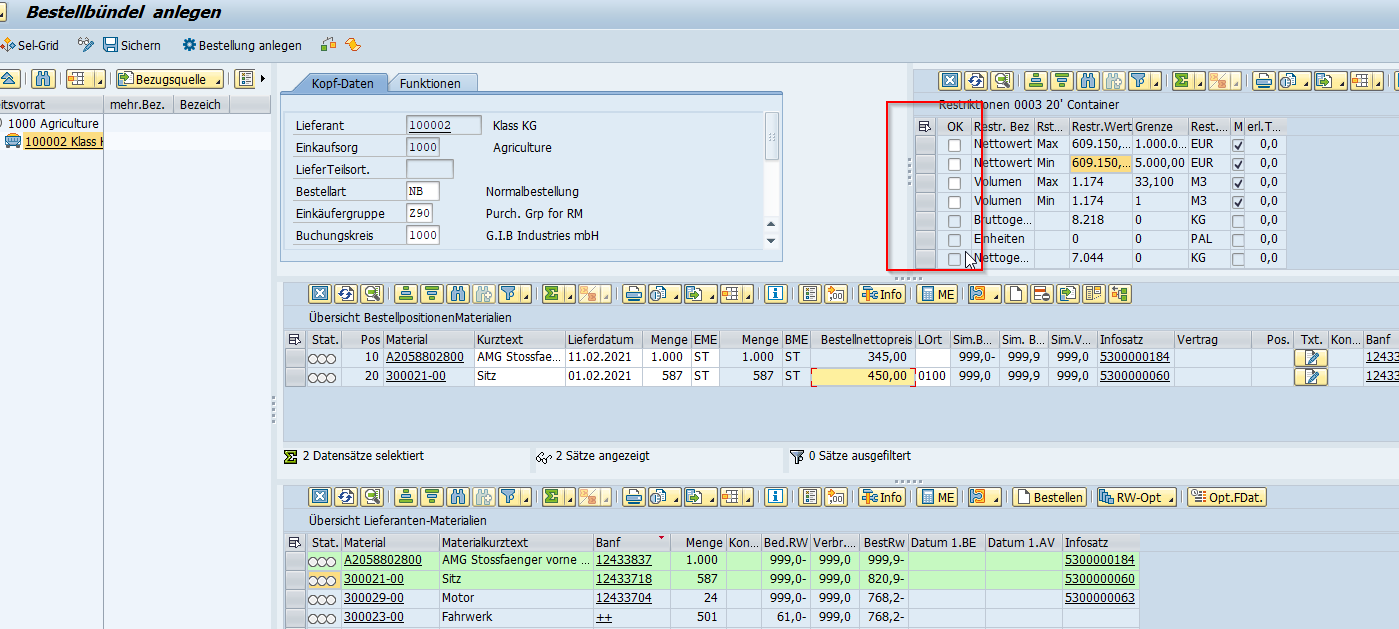Click sort ascending icon in the Restriktionen toolbar
The image size is (1399, 629).
[x=1034, y=81]
